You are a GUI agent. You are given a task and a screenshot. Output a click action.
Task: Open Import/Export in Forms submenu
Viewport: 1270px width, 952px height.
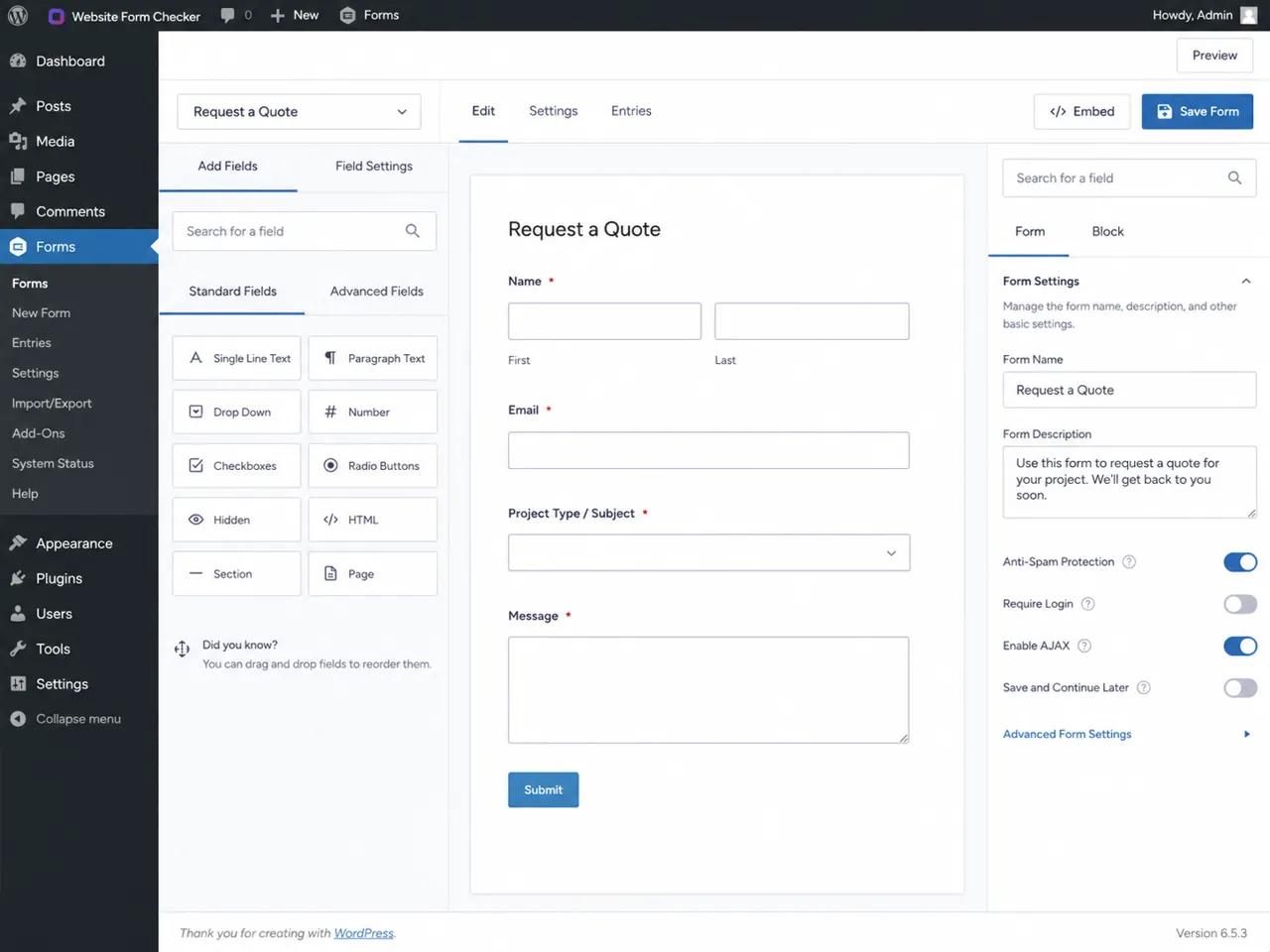pos(52,404)
